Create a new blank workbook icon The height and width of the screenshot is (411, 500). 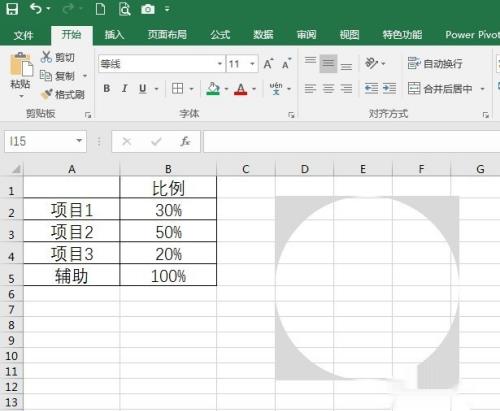point(100,9)
